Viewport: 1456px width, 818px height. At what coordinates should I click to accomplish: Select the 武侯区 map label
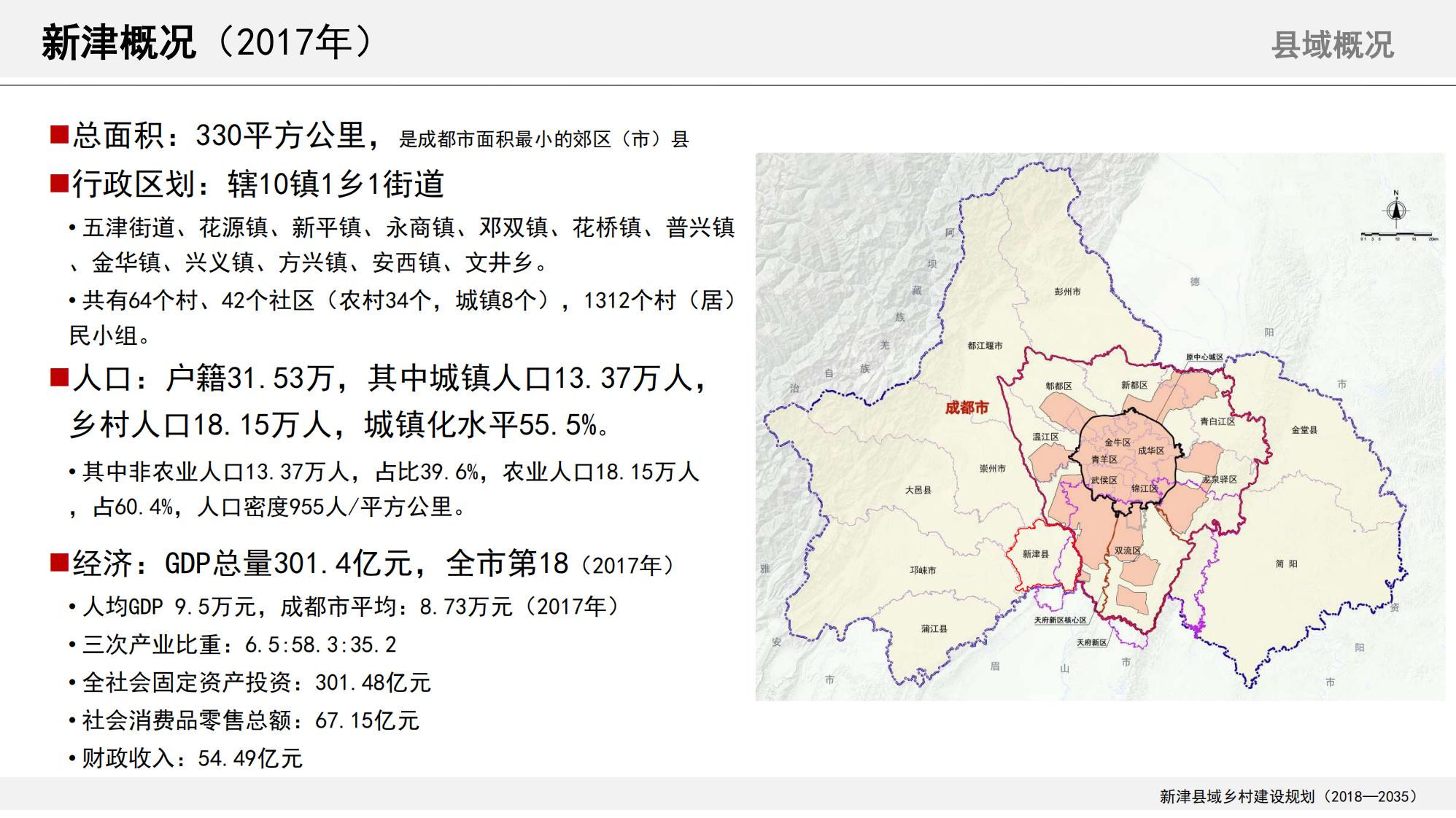[1104, 480]
